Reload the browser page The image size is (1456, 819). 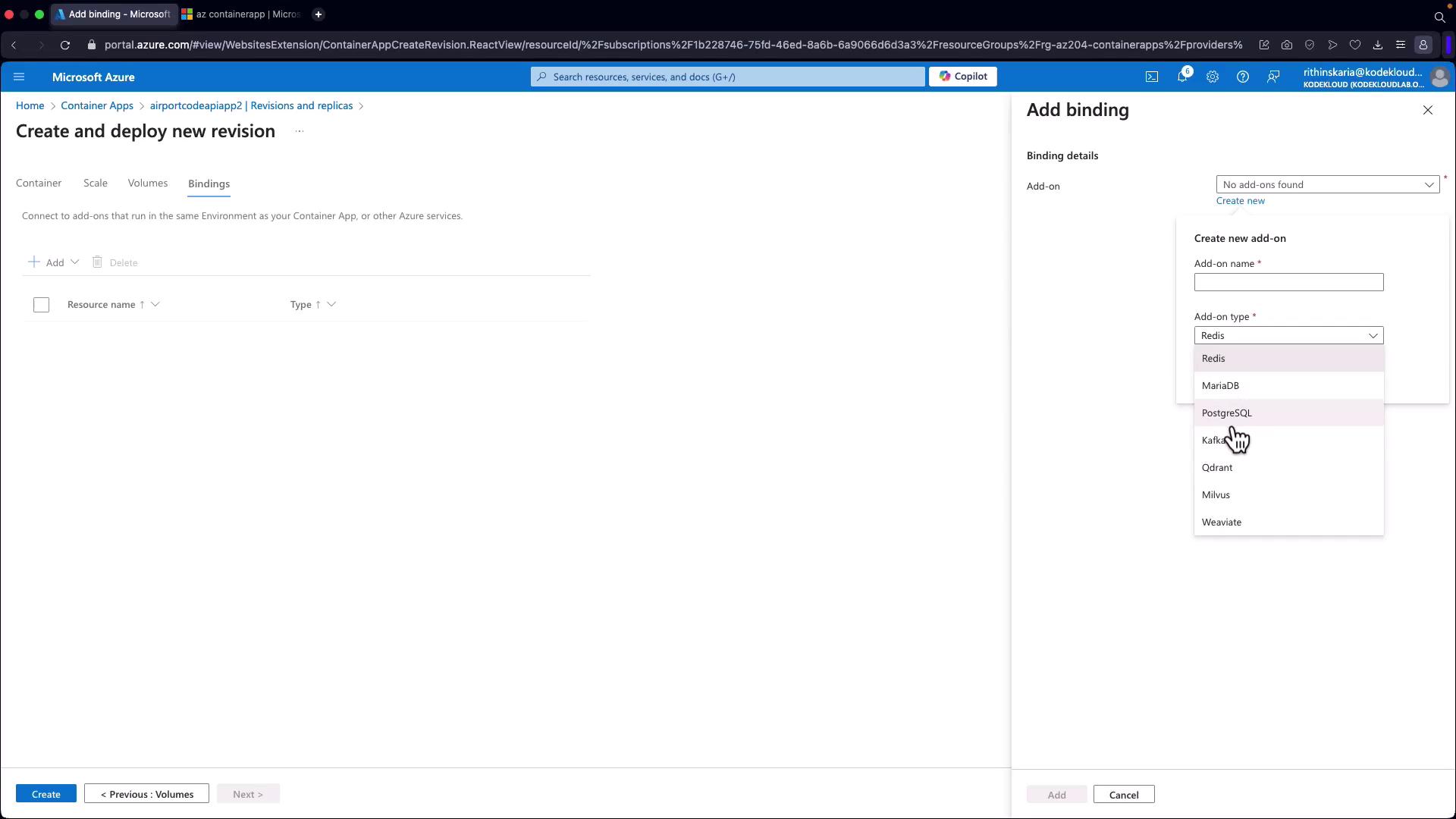point(65,45)
